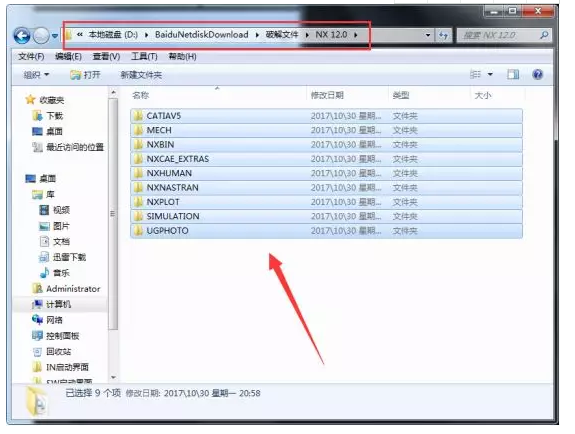The image size is (575, 434).
Task: Open the view options dropdown arrow
Action: (x=490, y=74)
